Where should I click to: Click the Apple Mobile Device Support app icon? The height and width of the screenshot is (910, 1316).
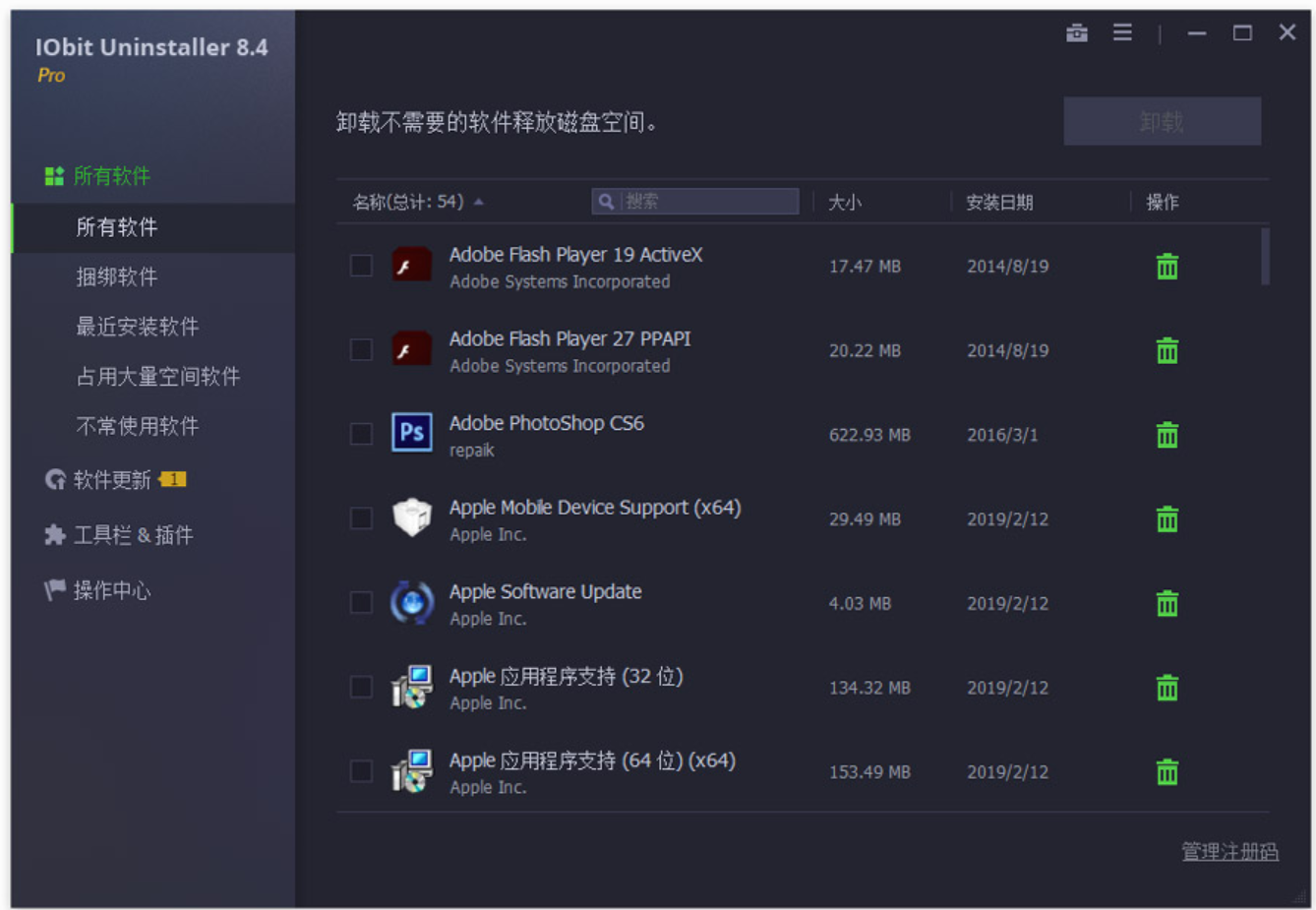click(x=411, y=517)
